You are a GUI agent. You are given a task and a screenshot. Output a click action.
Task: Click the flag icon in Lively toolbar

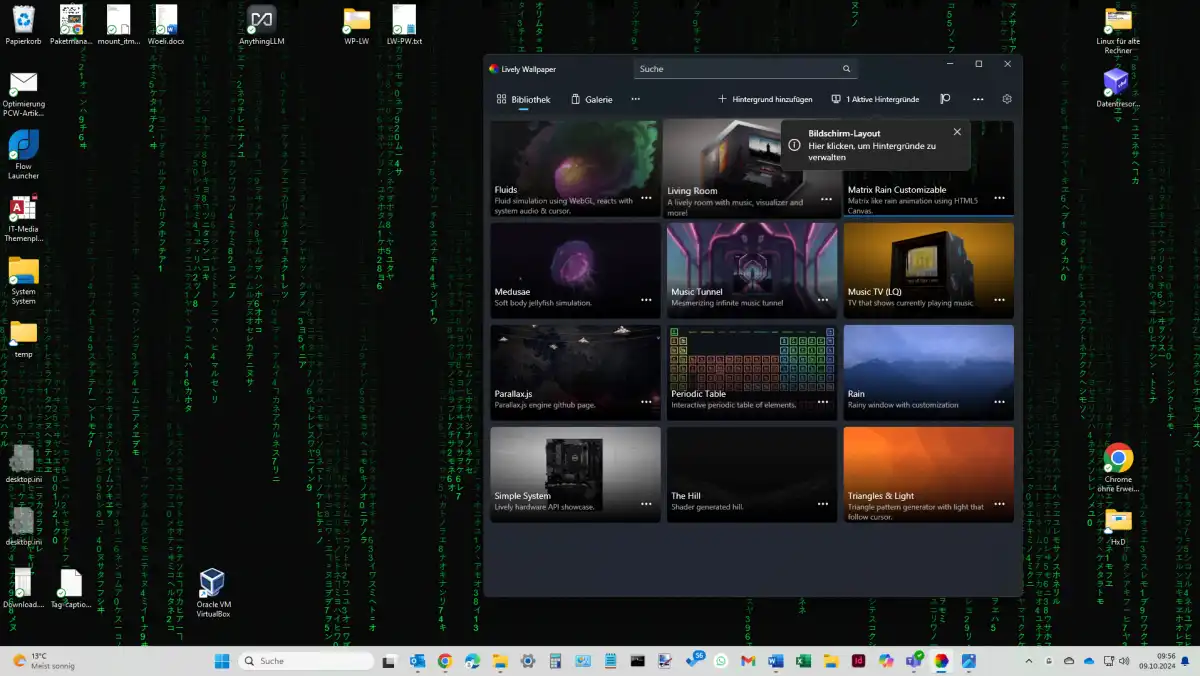pos(945,99)
